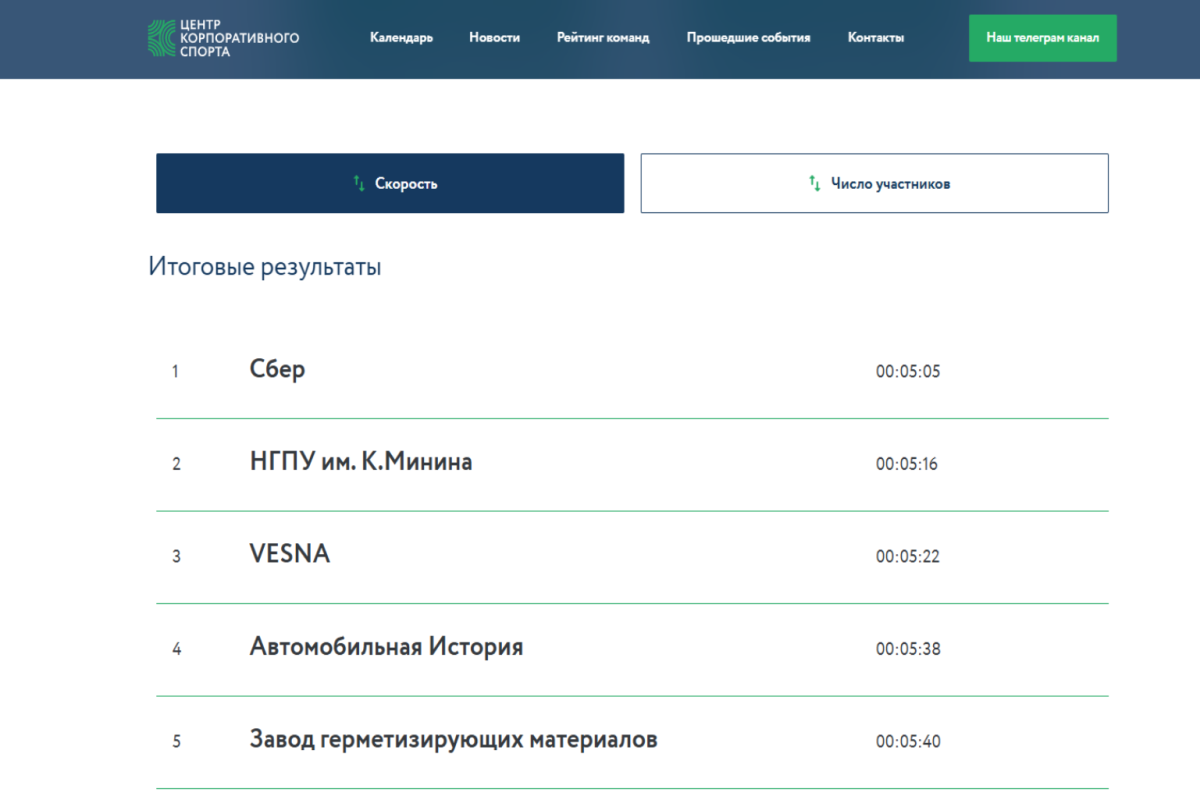Image resolution: width=1200 pixels, height=800 pixels.
Task: Click rank number 3 in VESNA row
Action: point(176,557)
